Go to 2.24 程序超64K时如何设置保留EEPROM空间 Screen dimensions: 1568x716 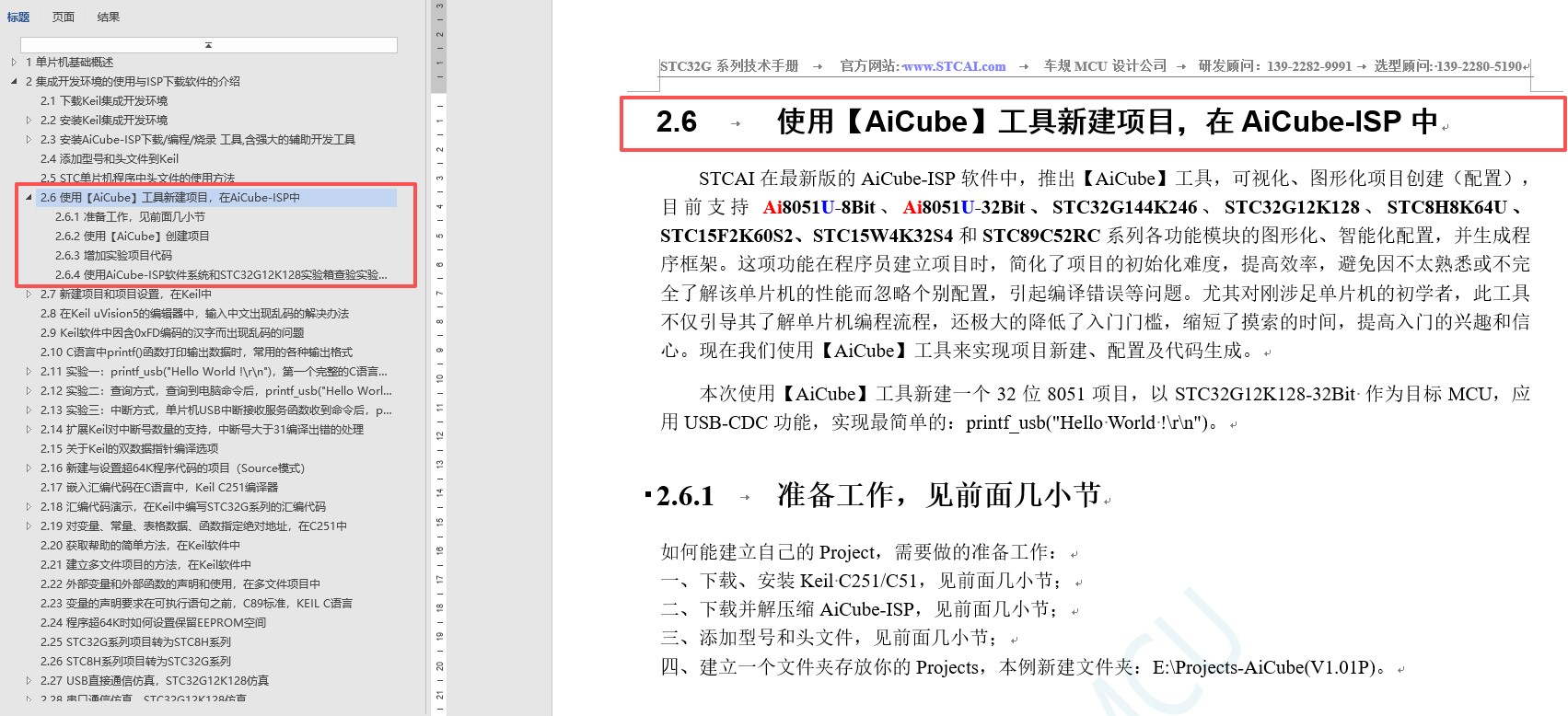(153, 623)
